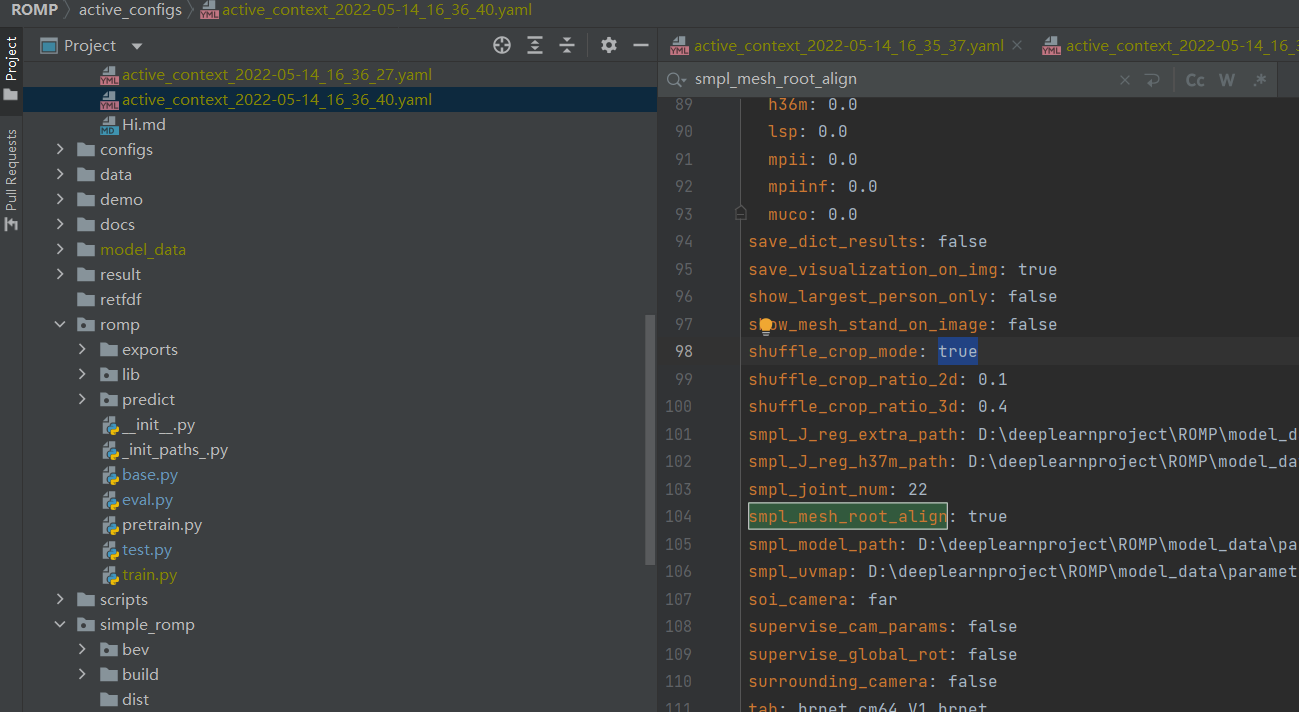1299x712 pixels.
Task: Open the Project tool window from left sidebar
Action: [12, 60]
